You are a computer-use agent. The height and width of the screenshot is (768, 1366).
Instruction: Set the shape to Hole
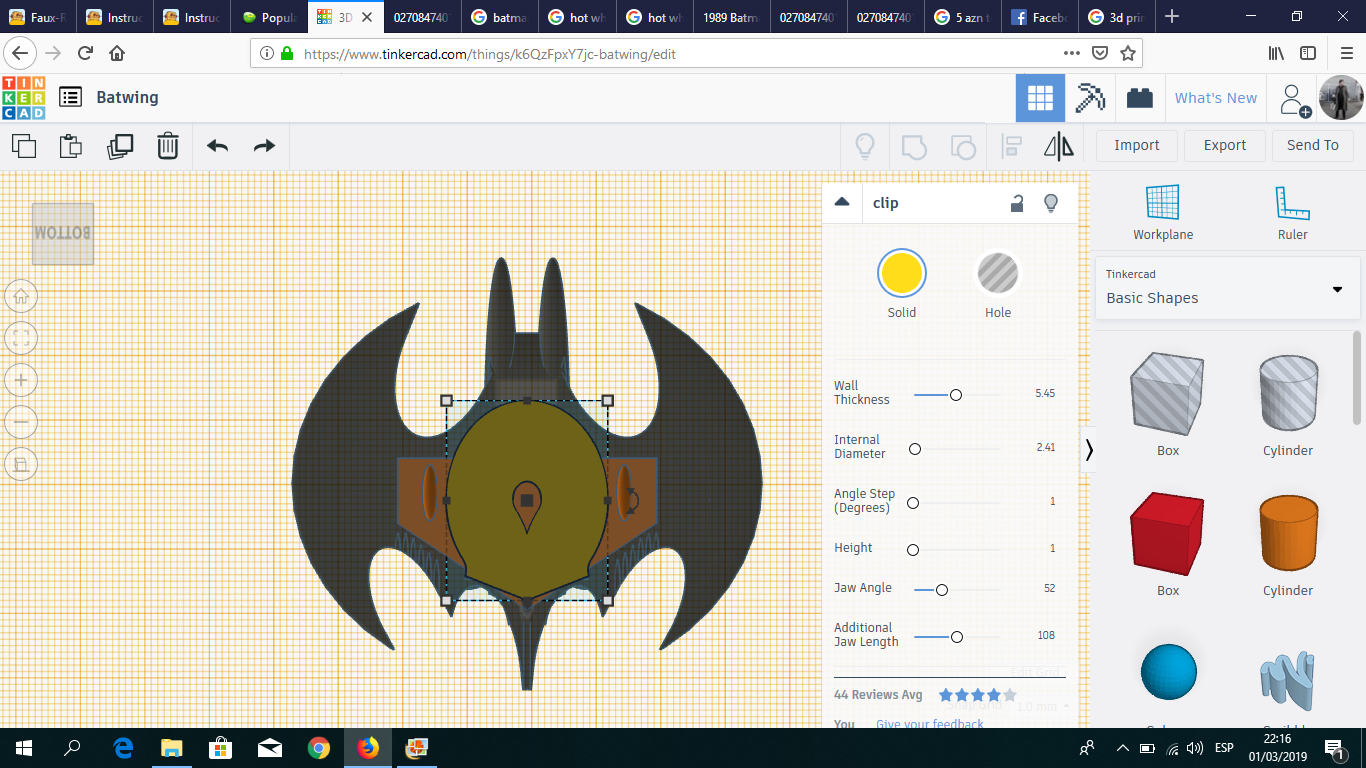pos(997,274)
